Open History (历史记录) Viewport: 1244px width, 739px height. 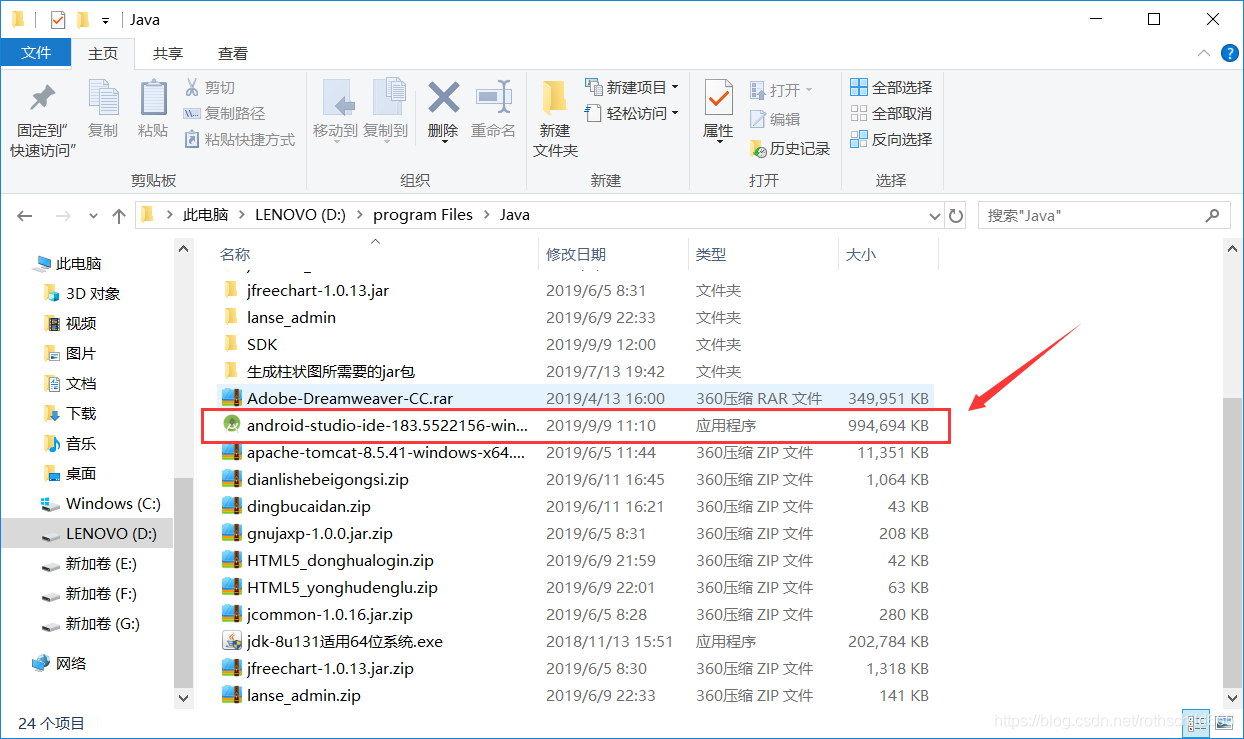(790, 148)
